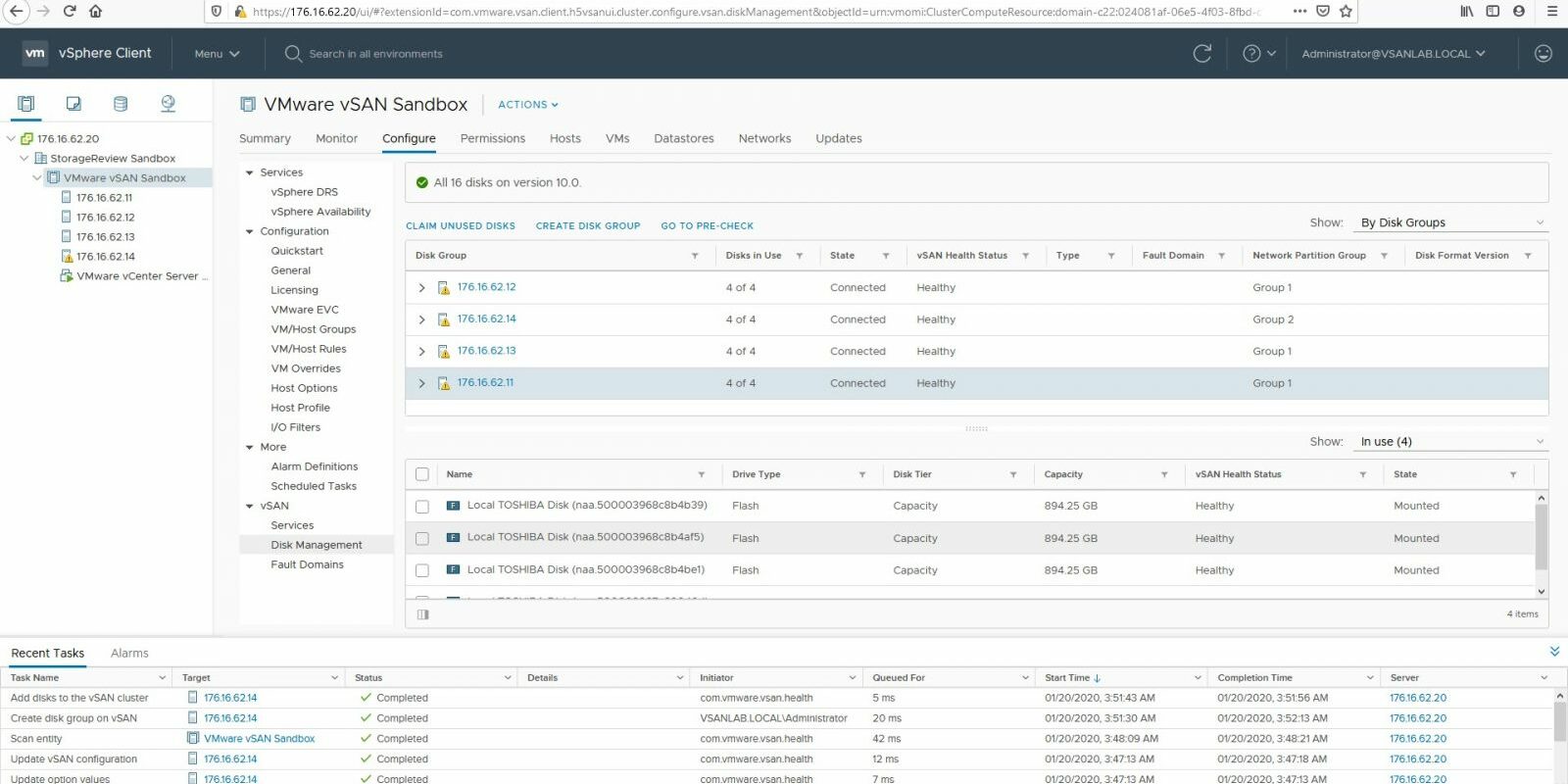Open vSphere DRS settings

[304, 192]
